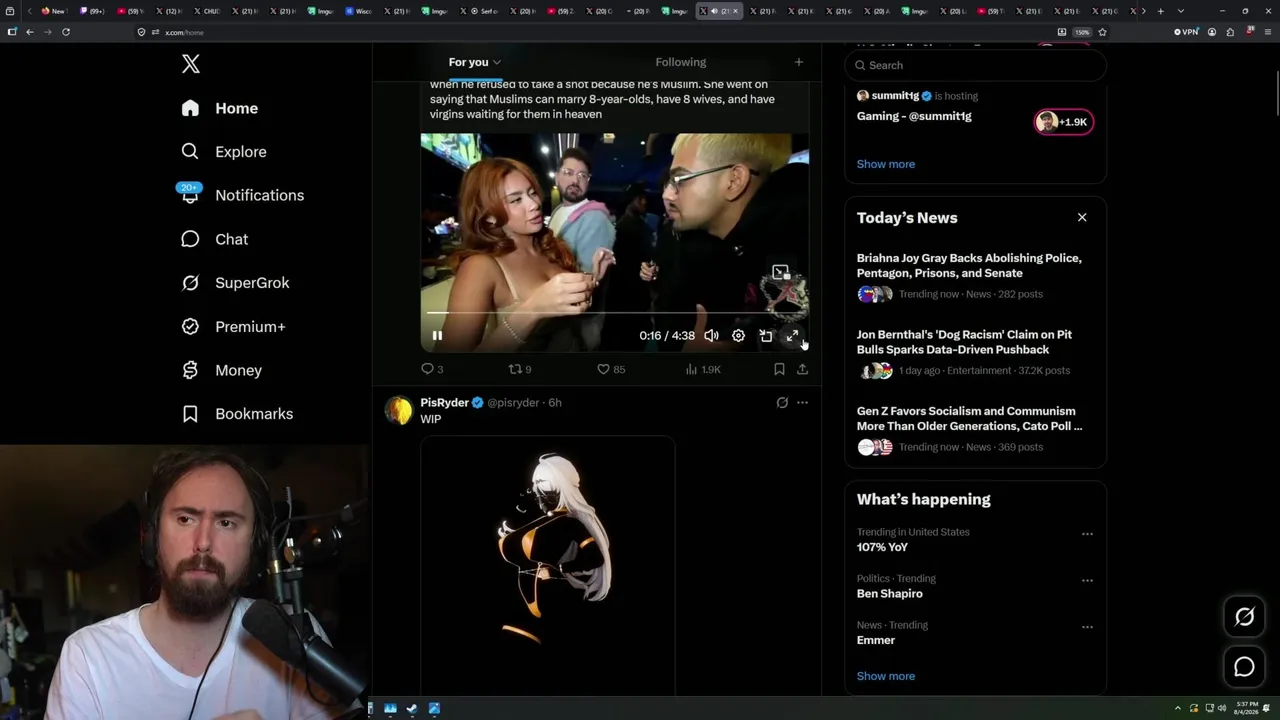Open the taskbar volume control
The image size is (1280, 720).
pyautogui.click(x=1222, y=708)
